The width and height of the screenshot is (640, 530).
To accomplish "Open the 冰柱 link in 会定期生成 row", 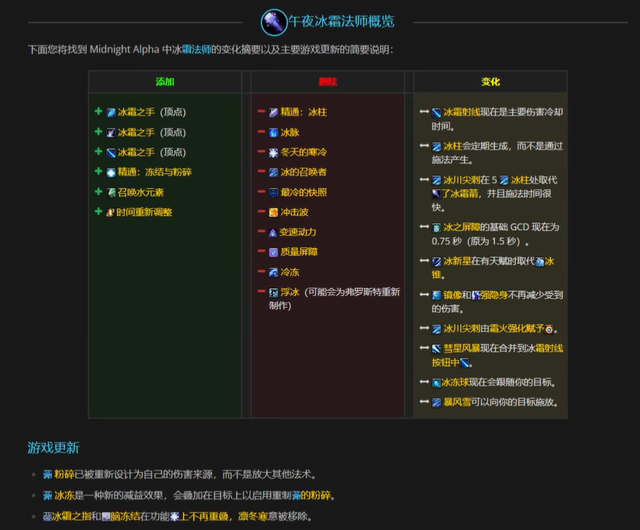I will [x=453, y=146].
